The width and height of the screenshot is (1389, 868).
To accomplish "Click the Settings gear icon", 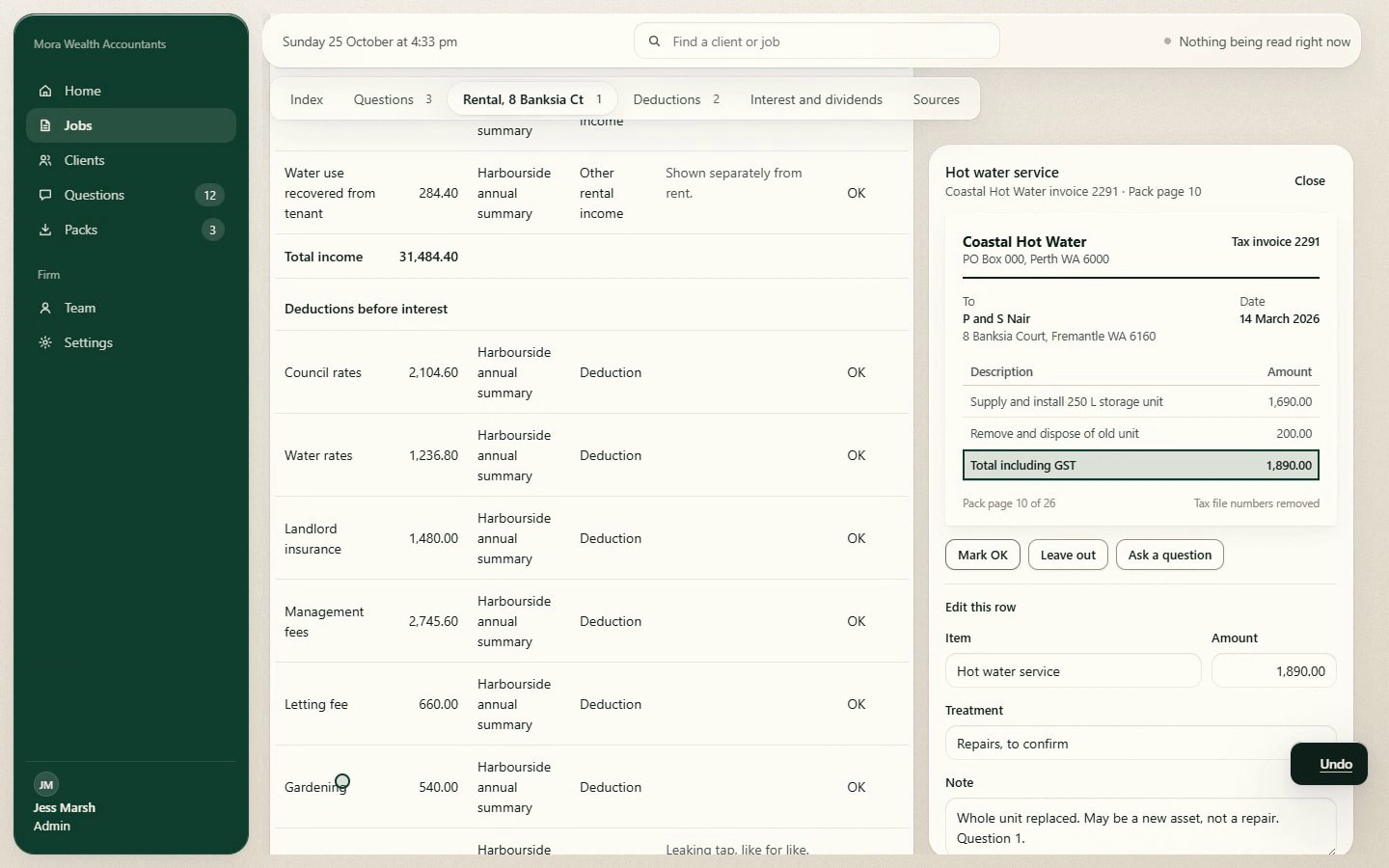I will point(45,342).
